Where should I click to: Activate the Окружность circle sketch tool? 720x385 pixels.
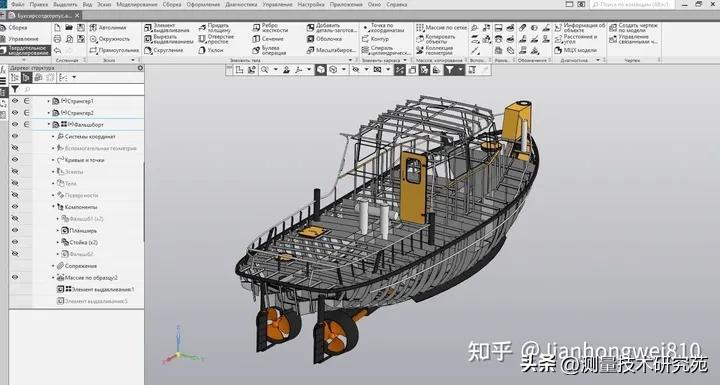[x=109, y=39]
